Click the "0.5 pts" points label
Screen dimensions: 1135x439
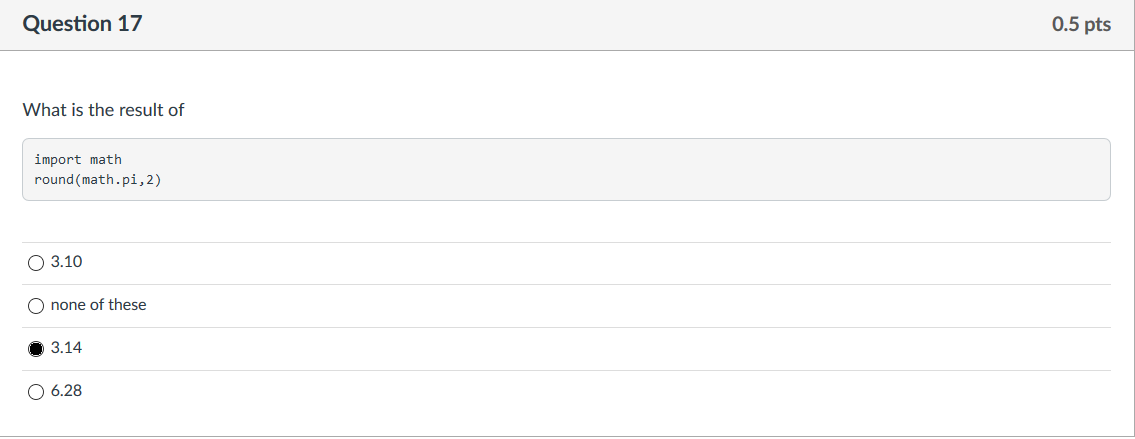pyautogui.click(x=1081, y=25)
